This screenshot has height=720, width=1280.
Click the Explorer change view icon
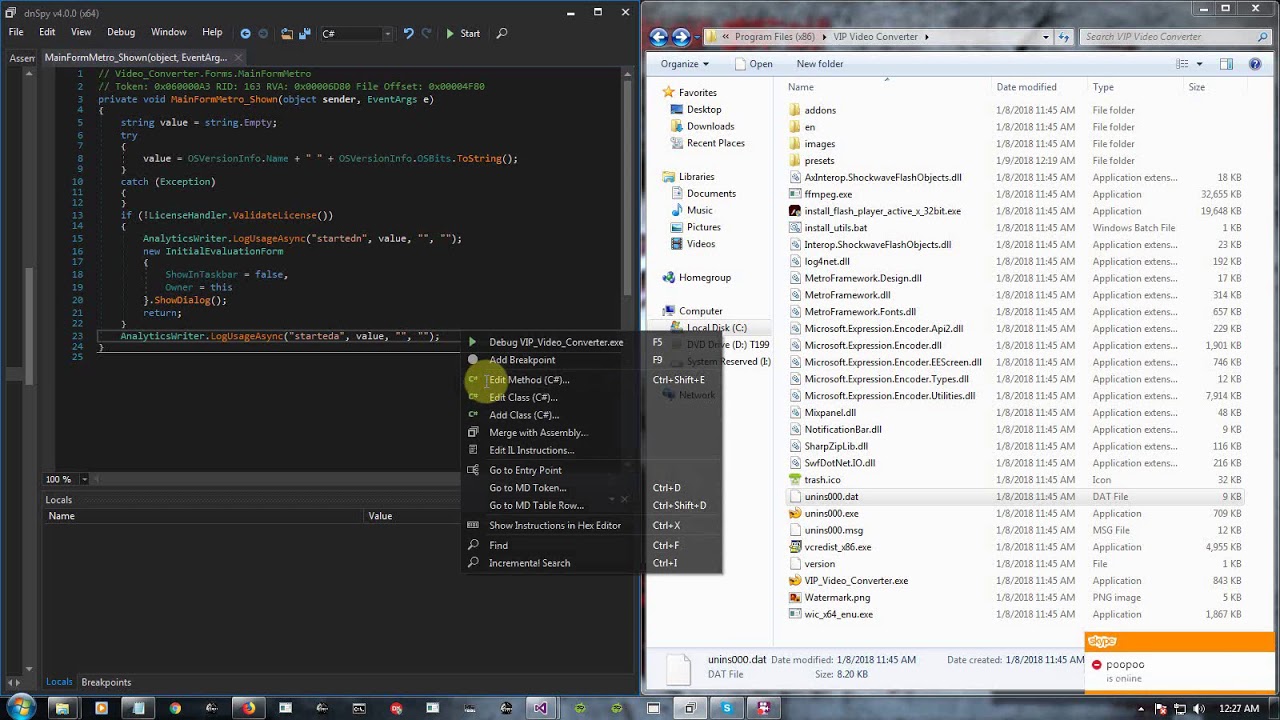coord(1183,64)
